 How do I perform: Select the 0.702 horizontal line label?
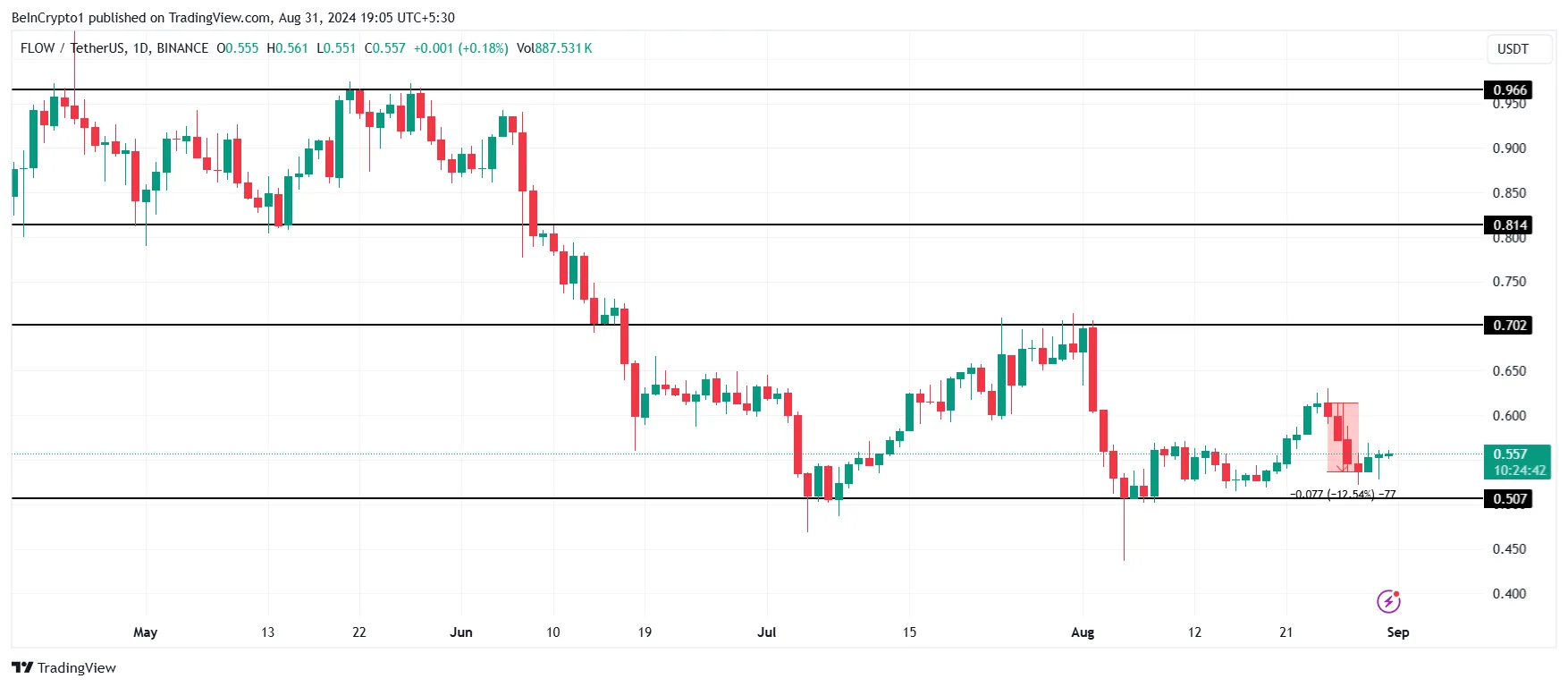click(x=1509, y=326)
